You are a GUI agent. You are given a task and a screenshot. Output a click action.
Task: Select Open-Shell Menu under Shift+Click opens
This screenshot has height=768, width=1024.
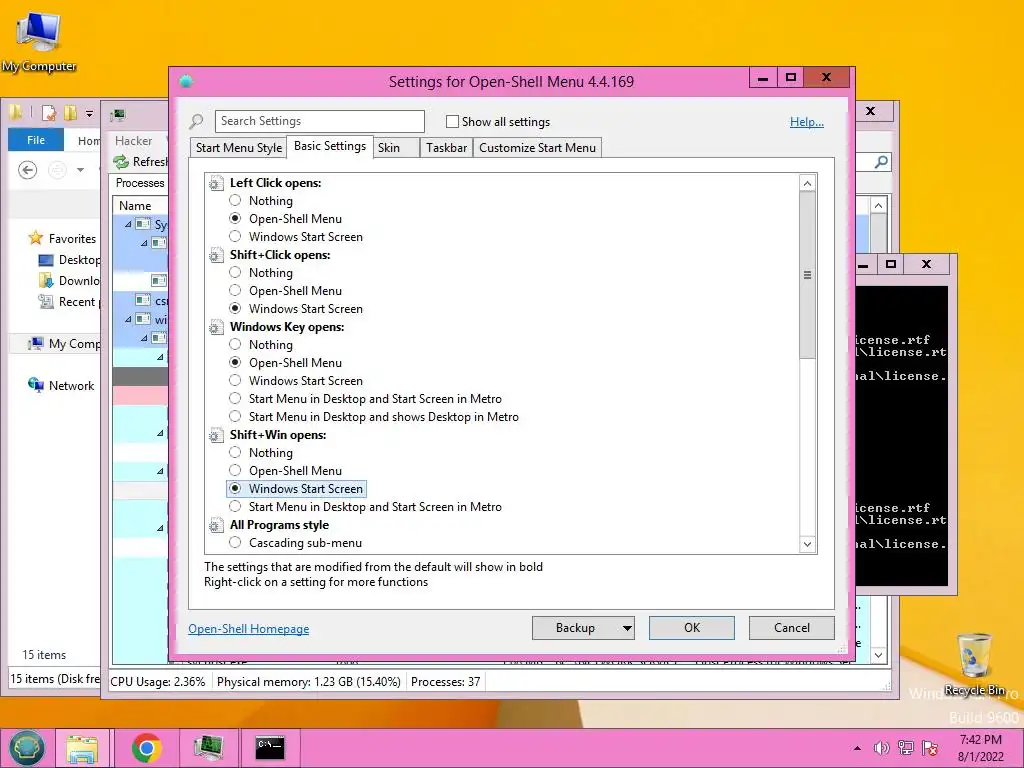[235, 291]
